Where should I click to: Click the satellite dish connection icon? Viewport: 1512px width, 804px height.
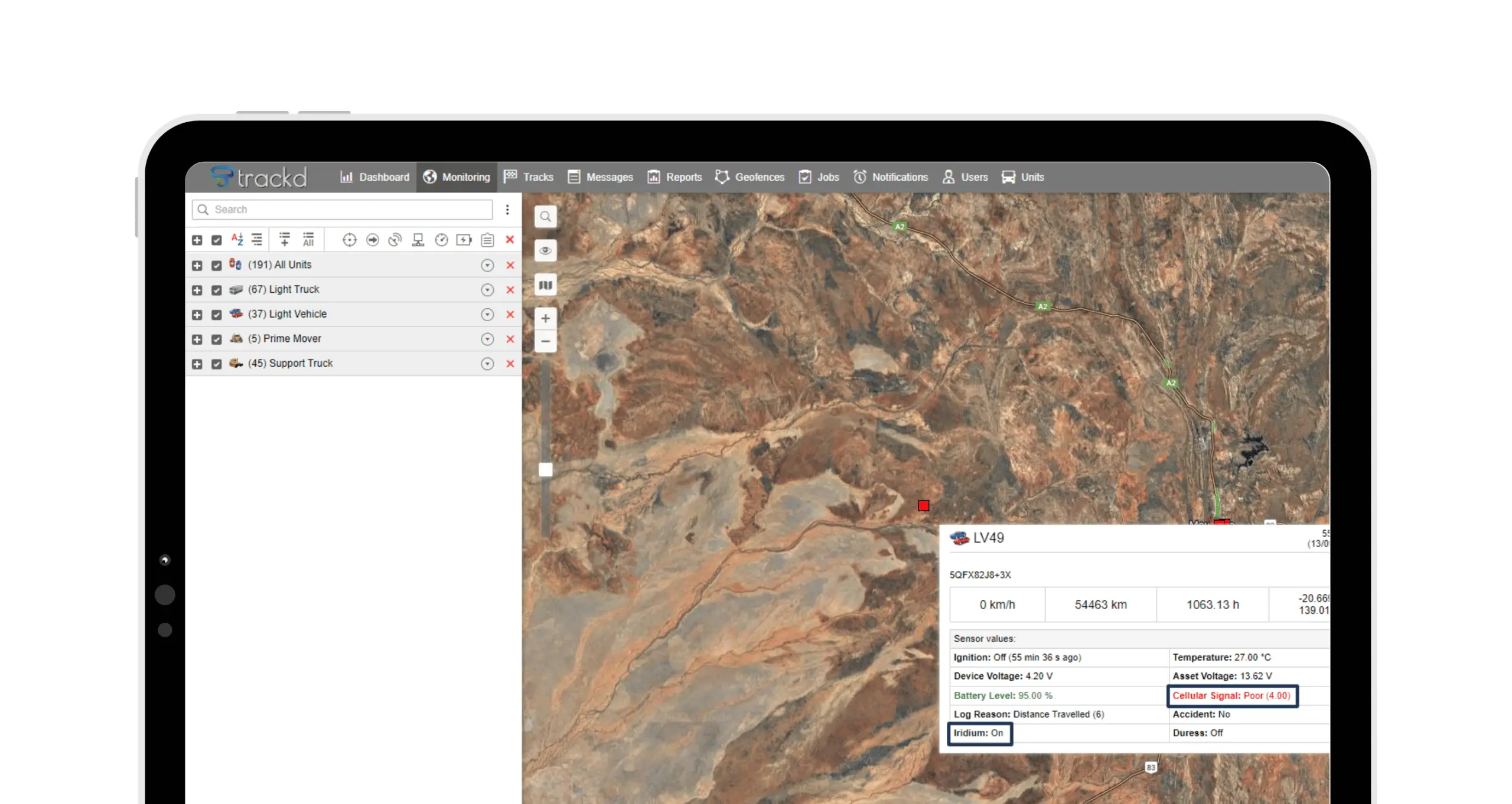pos(395,240)
